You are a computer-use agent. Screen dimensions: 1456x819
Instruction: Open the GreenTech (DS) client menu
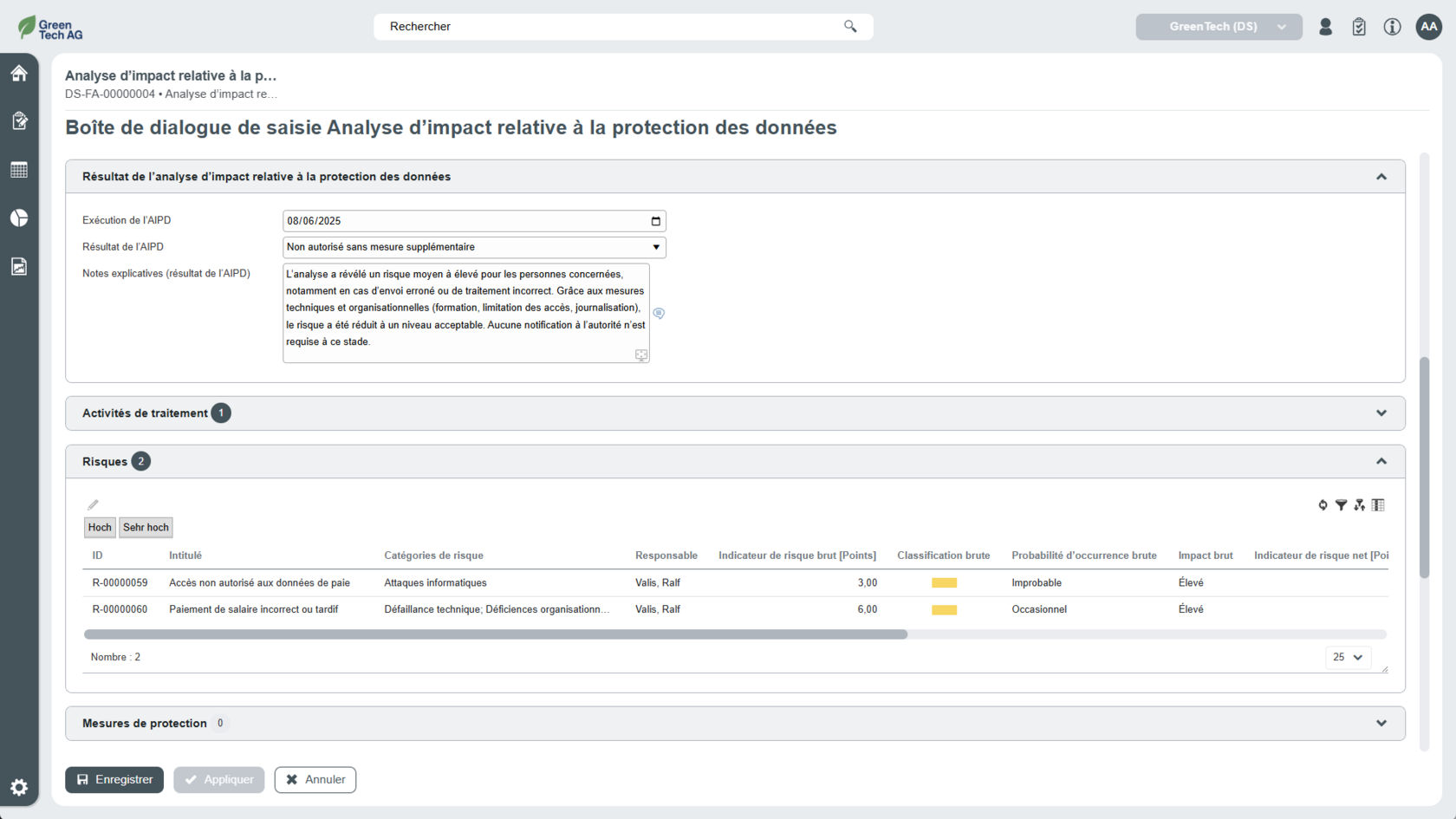tap(1219, 27)
